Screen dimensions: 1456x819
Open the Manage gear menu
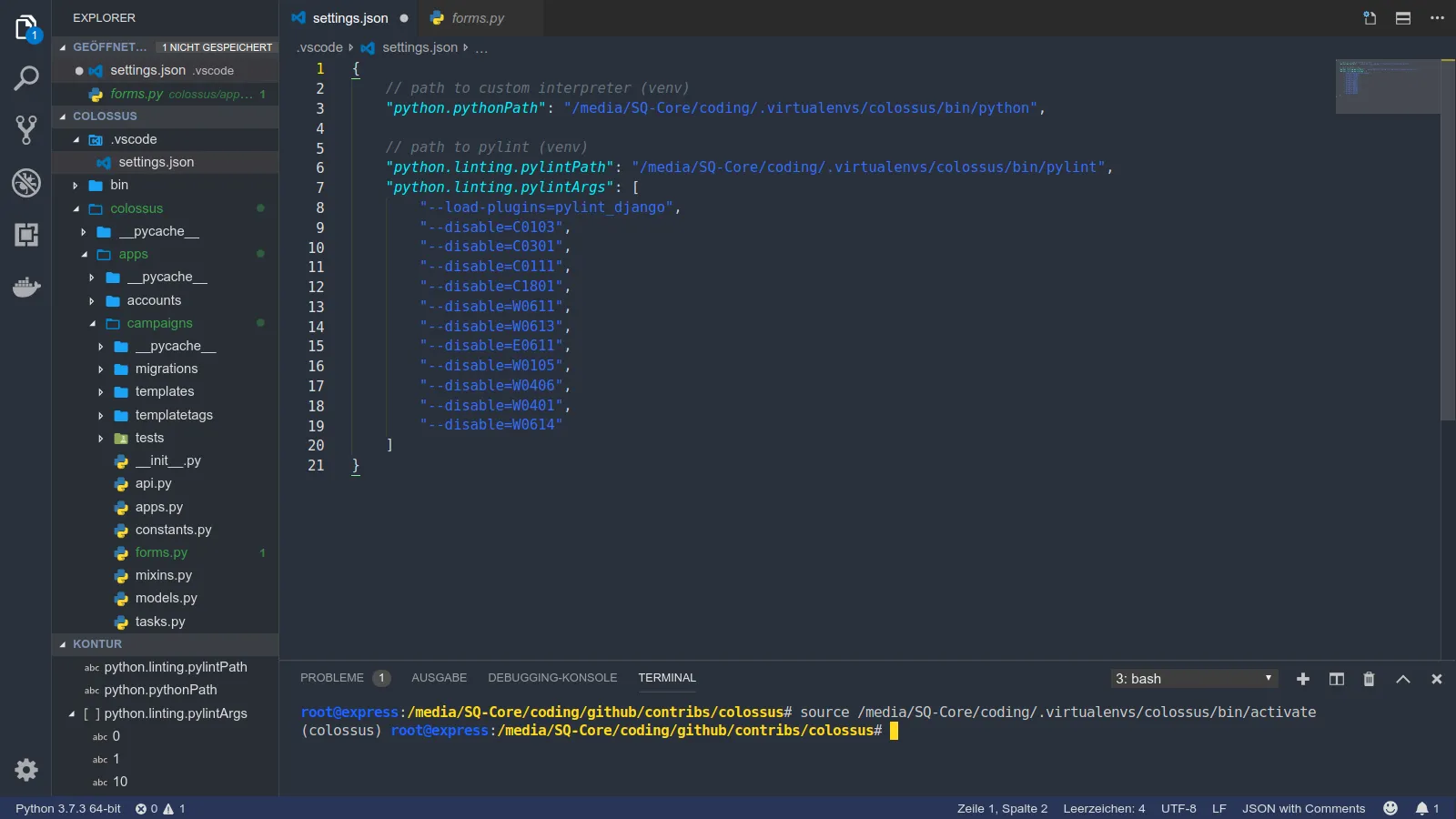pyautogui.click(x=26, y=770)
